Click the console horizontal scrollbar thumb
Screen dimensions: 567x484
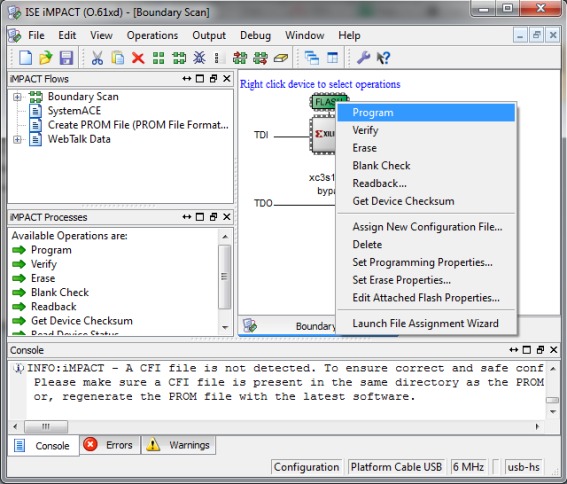click(46, 426)
